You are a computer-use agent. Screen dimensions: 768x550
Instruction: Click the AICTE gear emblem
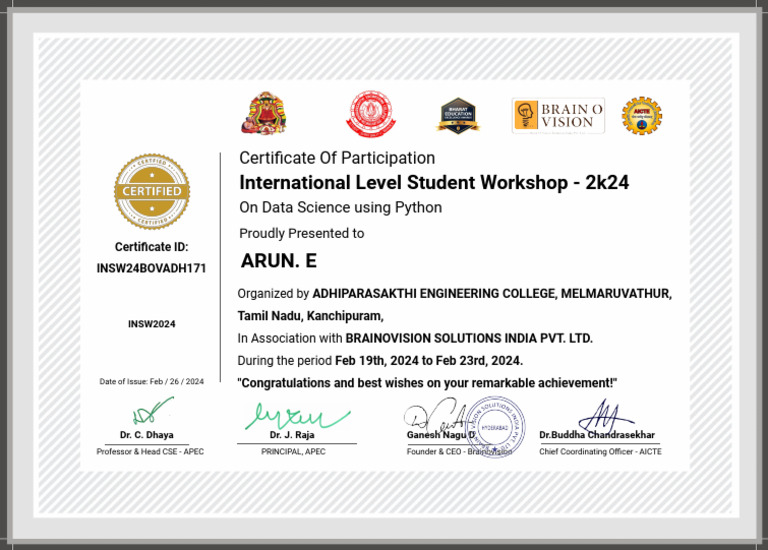pos(642,116)
